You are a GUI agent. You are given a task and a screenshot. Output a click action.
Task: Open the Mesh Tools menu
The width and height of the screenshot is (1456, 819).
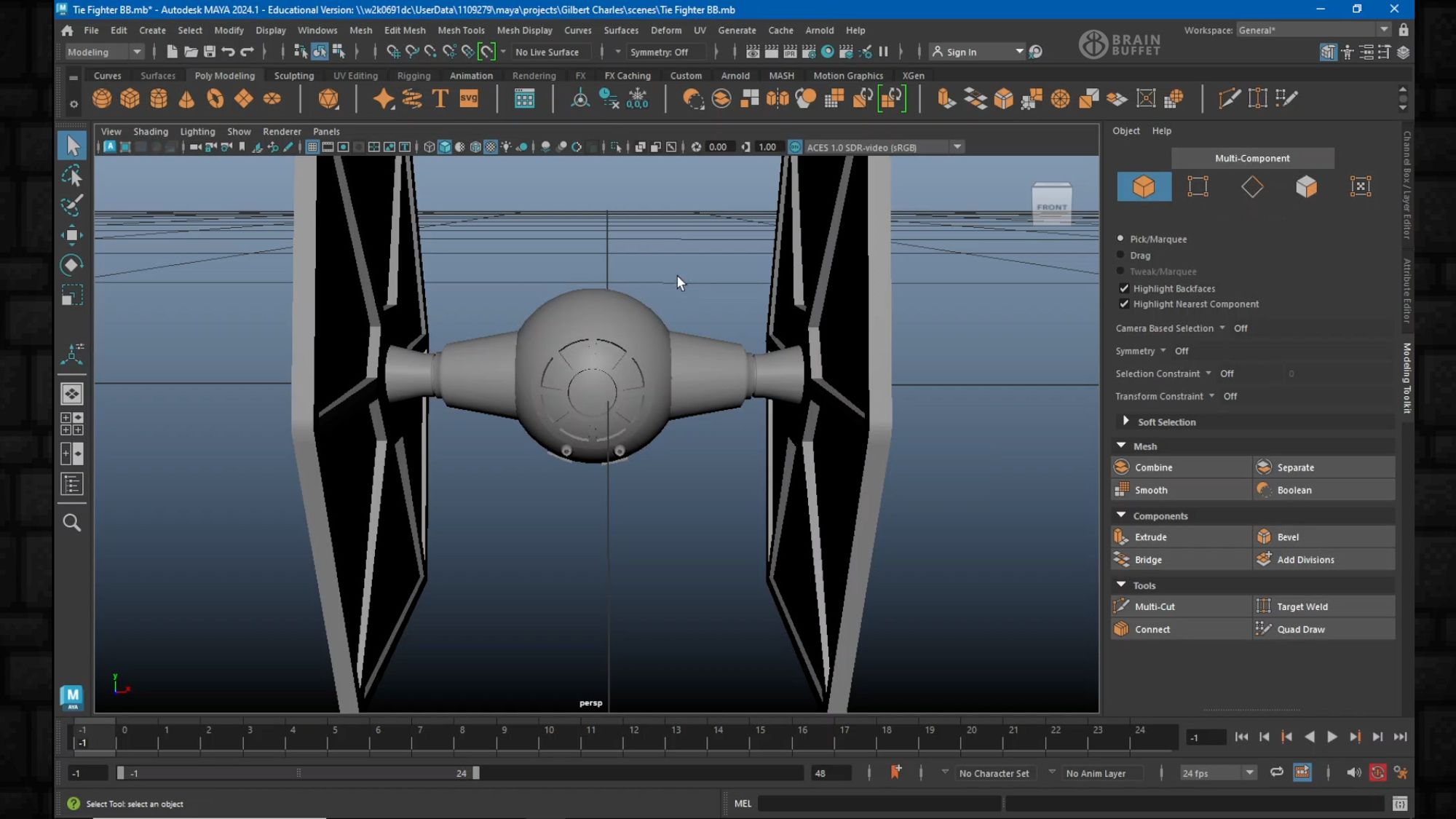click(x=460, y=31)
